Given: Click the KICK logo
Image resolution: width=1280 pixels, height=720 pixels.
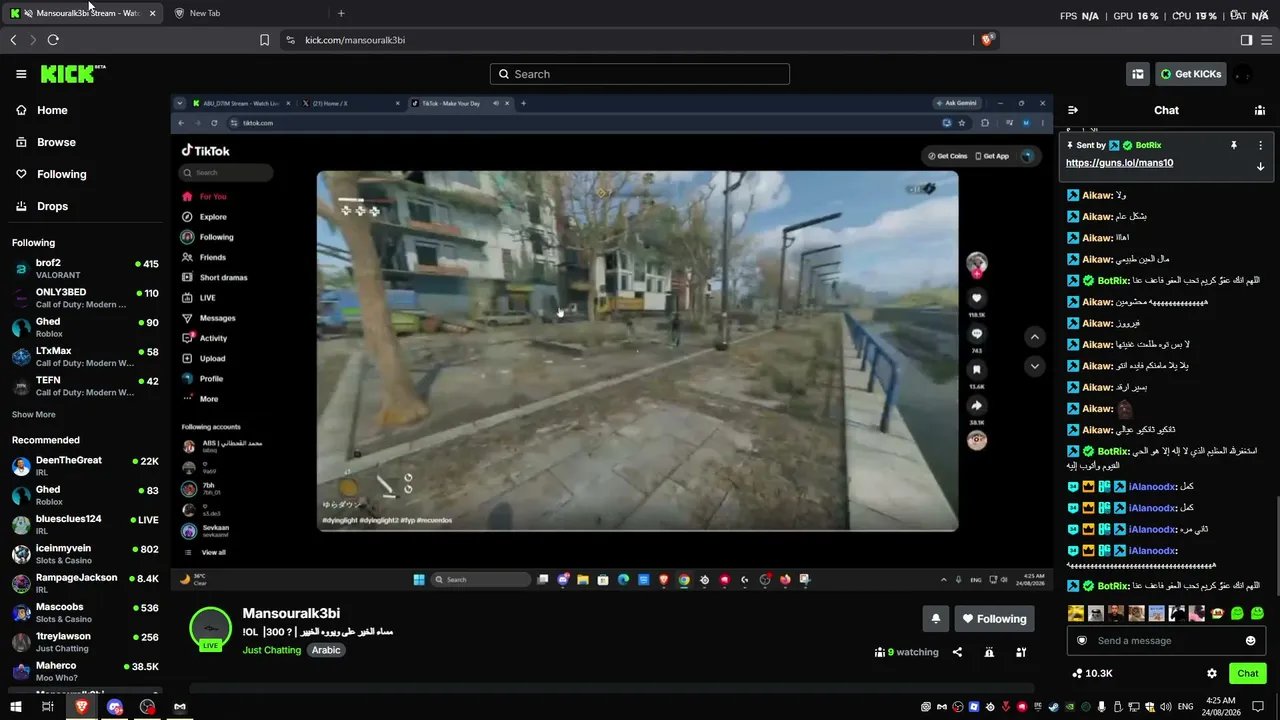Looking at the screenshot, I should 72,74.
